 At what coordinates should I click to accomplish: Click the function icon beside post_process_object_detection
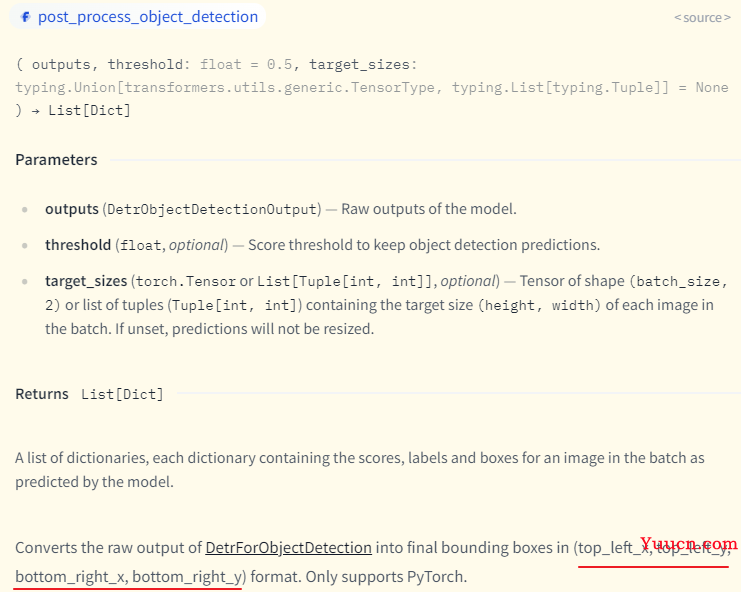(x=25, y=17)
